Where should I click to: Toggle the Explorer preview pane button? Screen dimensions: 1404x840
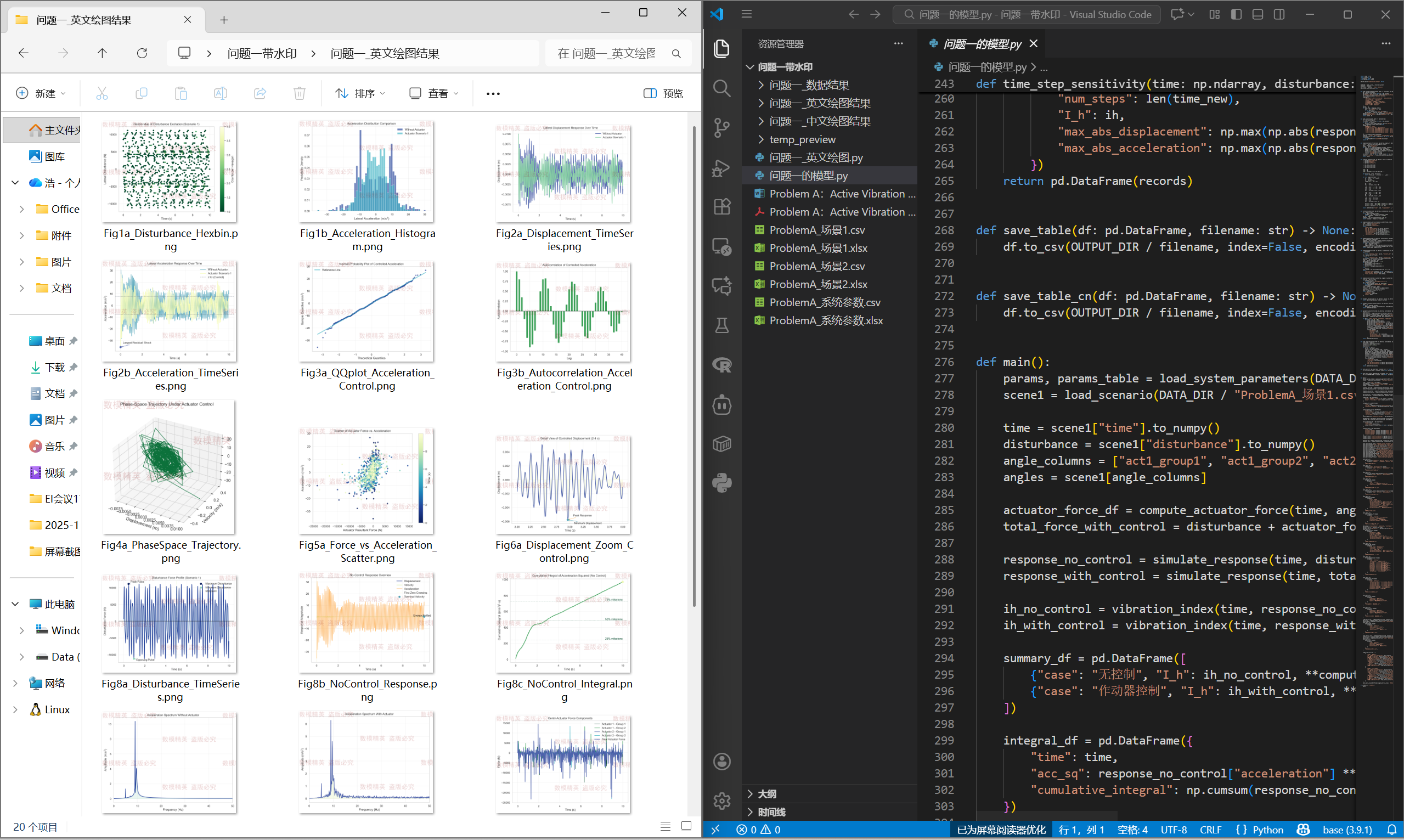[x=663, y=93]
